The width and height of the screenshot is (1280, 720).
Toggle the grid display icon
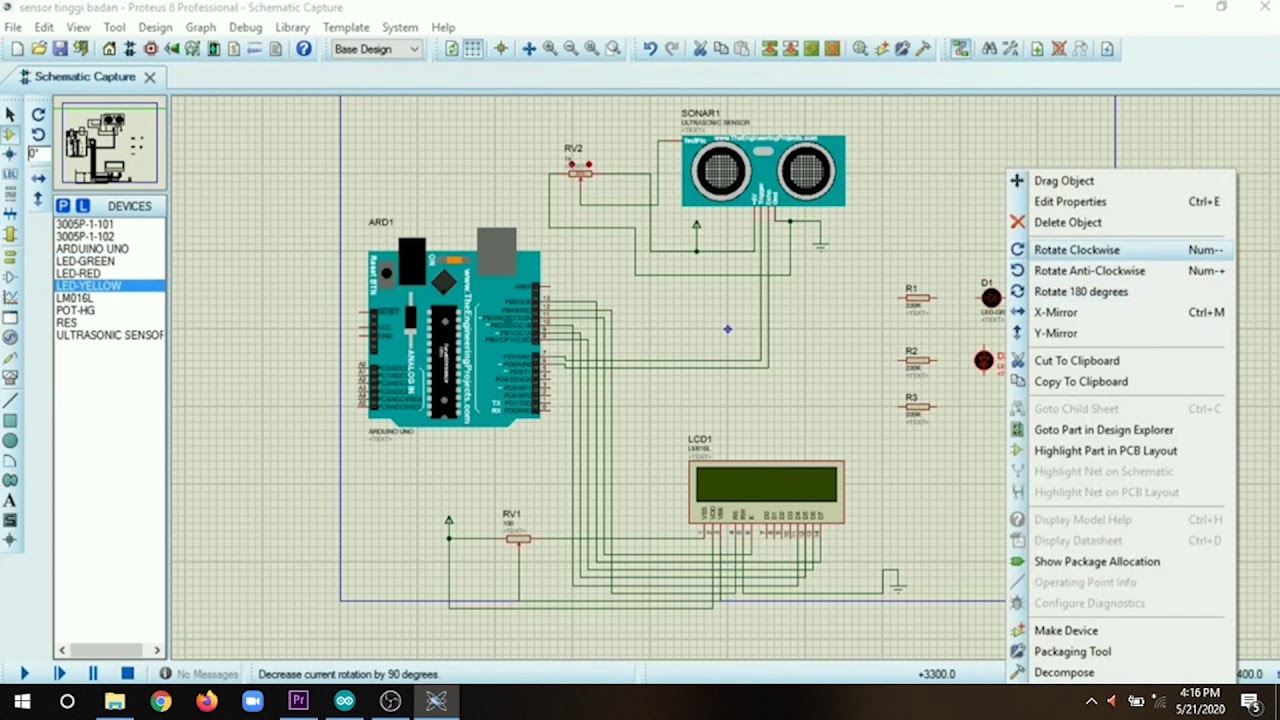click(473, 49)
